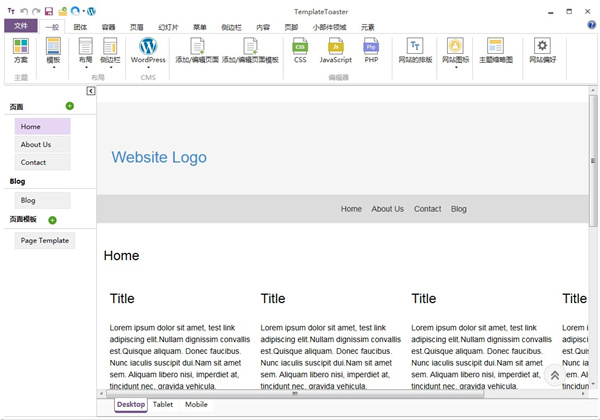Add a new page with the green plus

coord(70,106)
